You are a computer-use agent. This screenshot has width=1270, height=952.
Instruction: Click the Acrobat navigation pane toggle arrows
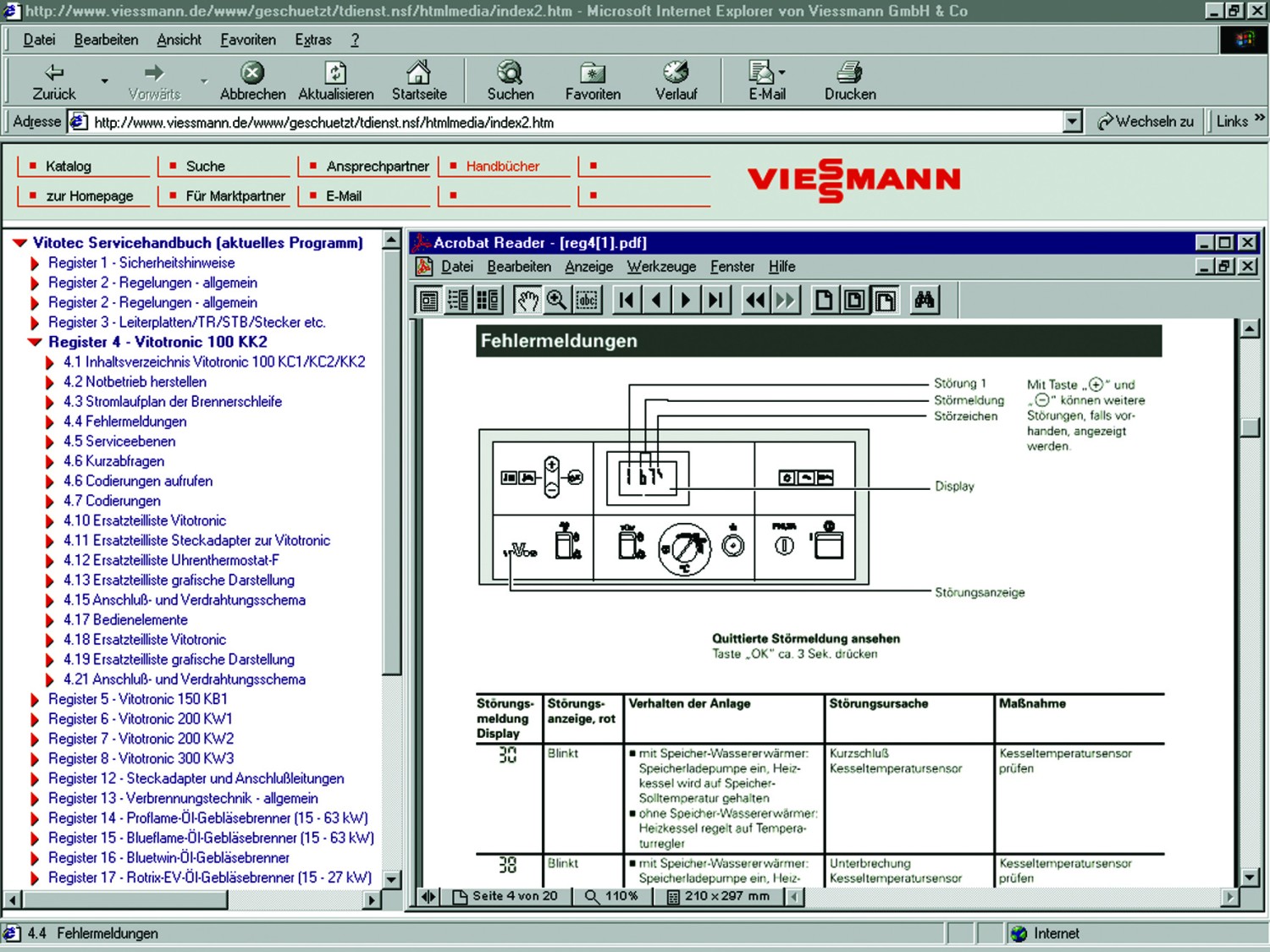[x=428, y=896]
